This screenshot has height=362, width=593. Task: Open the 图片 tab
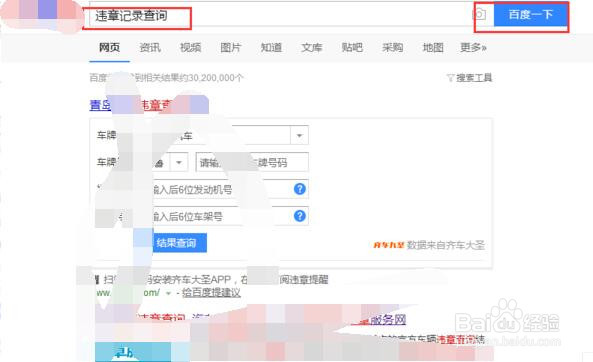tap(231, 48)
